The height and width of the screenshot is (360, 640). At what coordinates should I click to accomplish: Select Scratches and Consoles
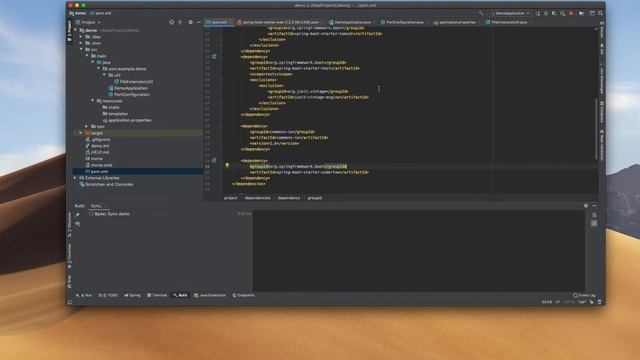[x=106, y=184]
